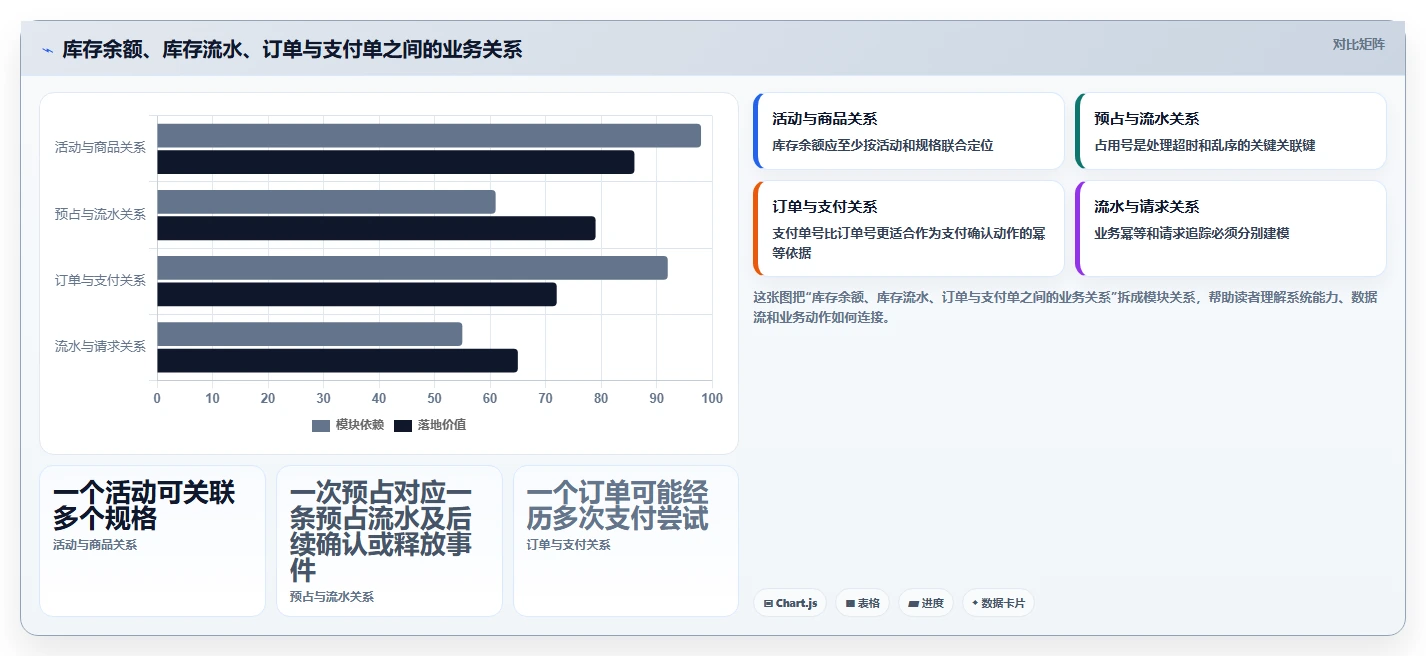Viewport: 1426px width, 656px height.
Task: Click the 订单与支付关系 caption under third stat card
Action: point(569,545)
